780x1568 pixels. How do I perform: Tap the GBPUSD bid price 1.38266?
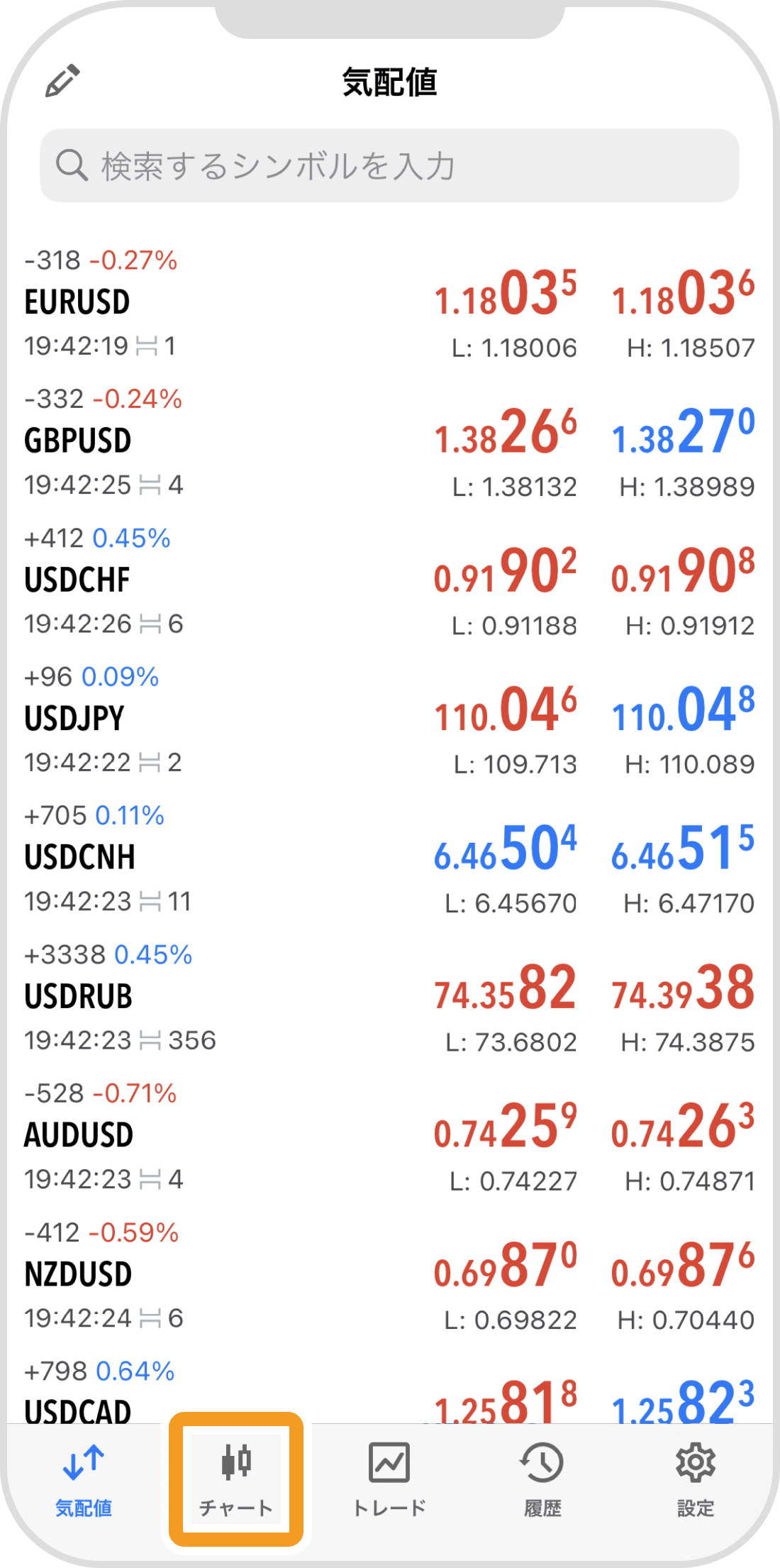point(506,434)
